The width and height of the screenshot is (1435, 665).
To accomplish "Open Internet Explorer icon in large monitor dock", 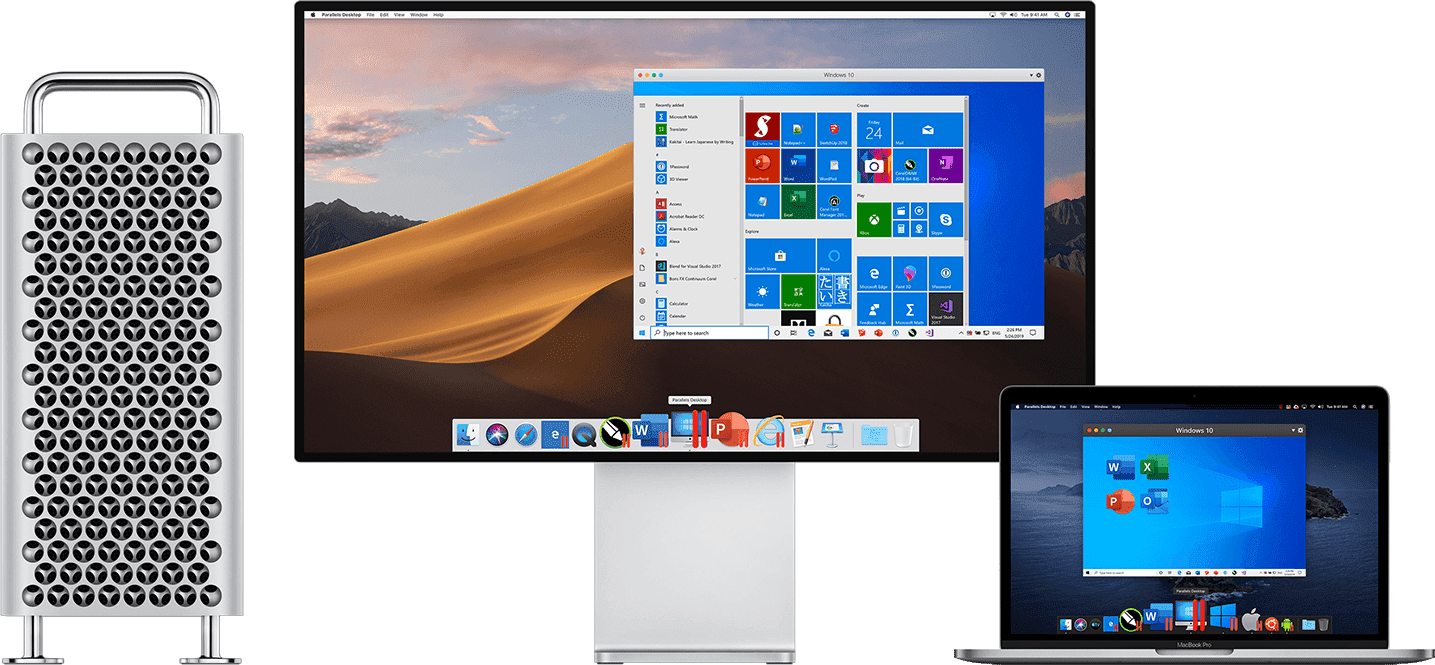I will (770, 432).
